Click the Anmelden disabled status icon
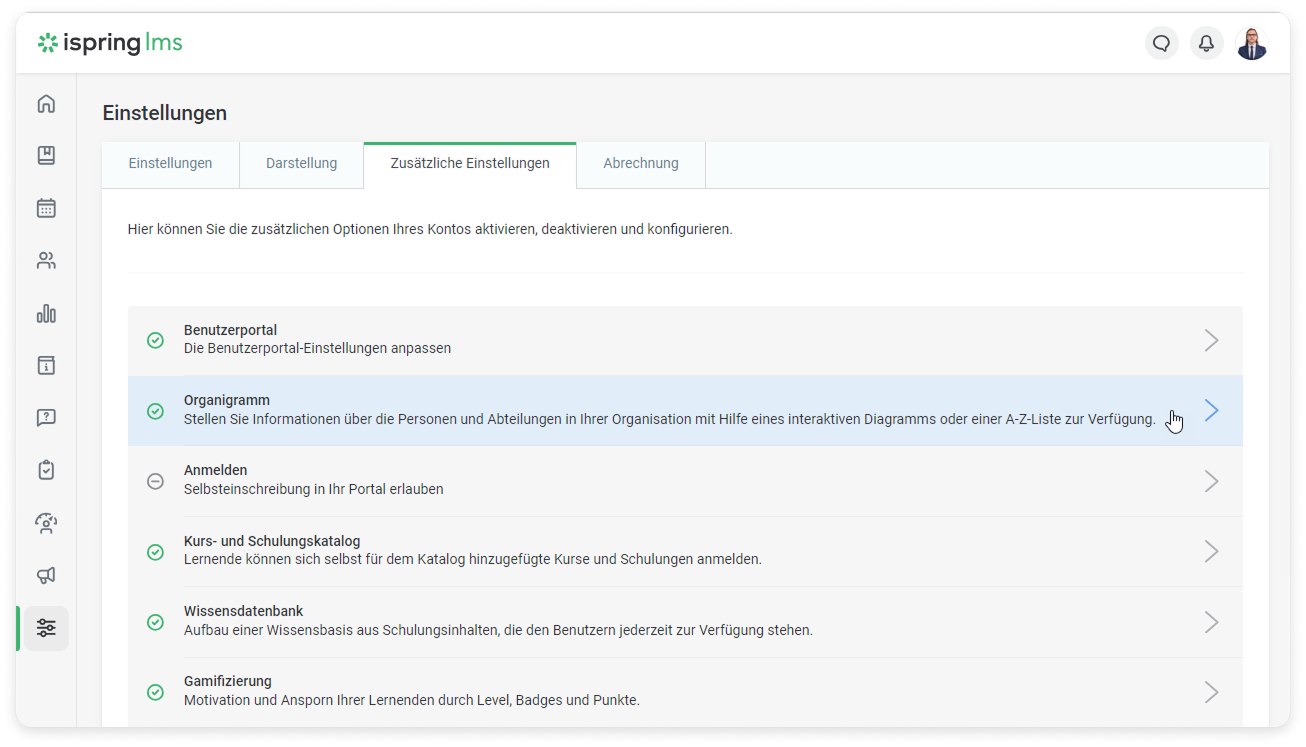 [155, 481]
